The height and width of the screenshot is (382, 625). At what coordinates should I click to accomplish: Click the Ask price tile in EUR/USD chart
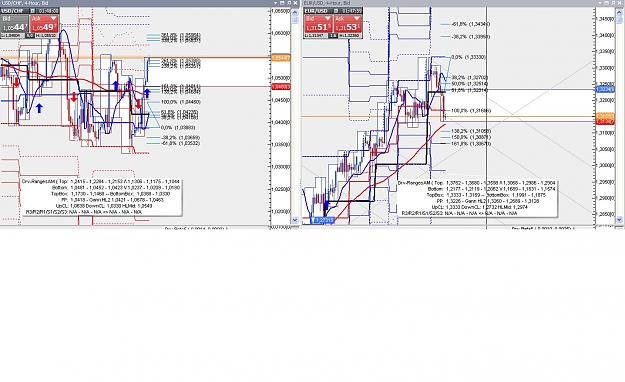[x=348, y=24]
